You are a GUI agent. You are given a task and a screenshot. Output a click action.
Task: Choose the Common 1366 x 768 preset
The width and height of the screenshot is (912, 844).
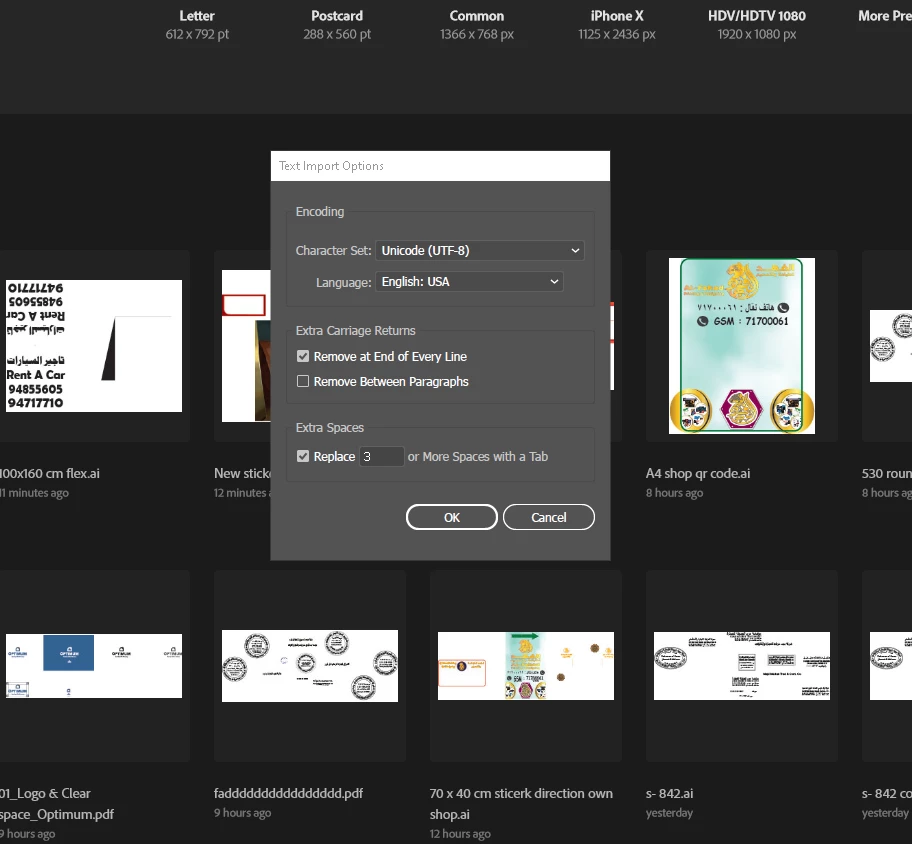[x=477, y=25]
